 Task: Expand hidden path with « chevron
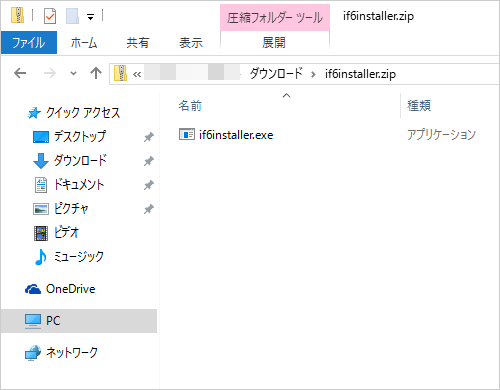137,74
